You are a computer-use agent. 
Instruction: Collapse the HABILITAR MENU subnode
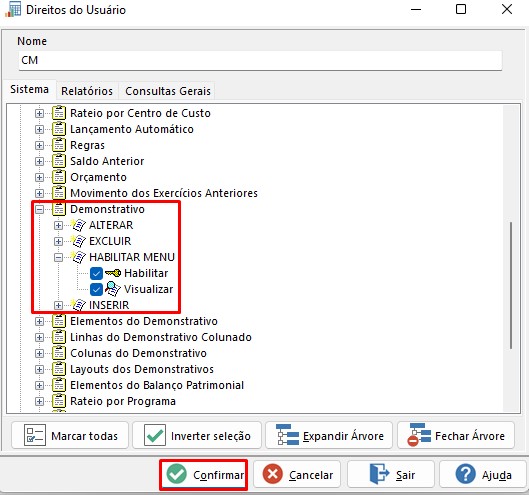point(58,257)
